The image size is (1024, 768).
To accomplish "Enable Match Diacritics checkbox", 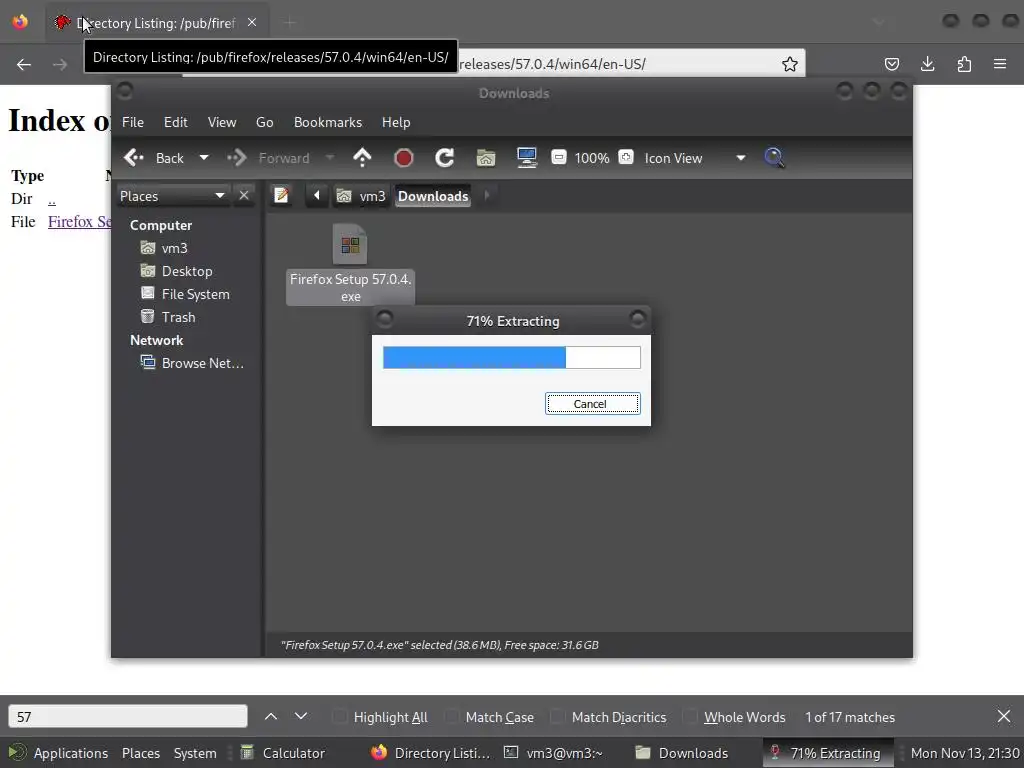I will [x=558, y=717].
